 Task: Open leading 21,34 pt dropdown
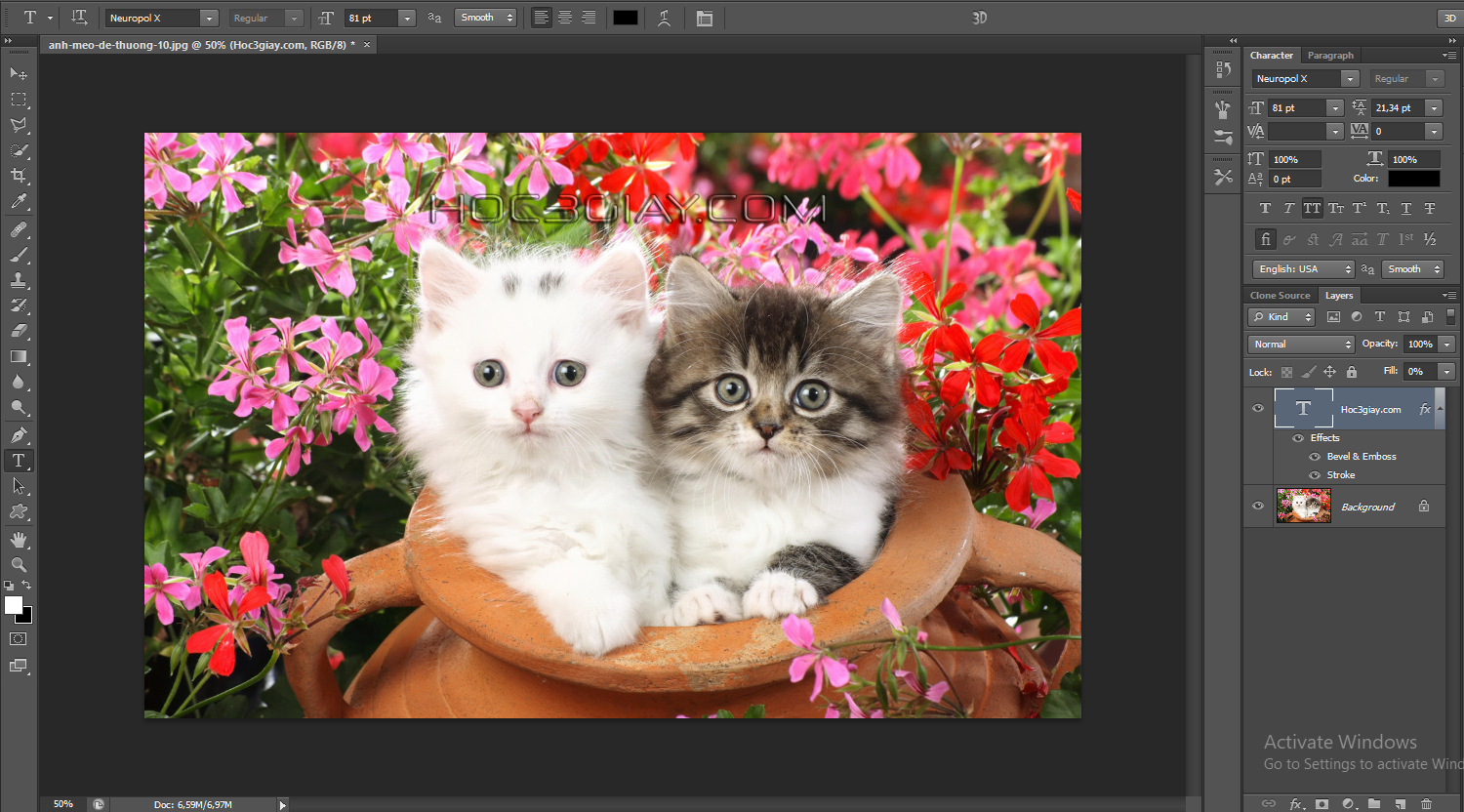pos(1434,107)
